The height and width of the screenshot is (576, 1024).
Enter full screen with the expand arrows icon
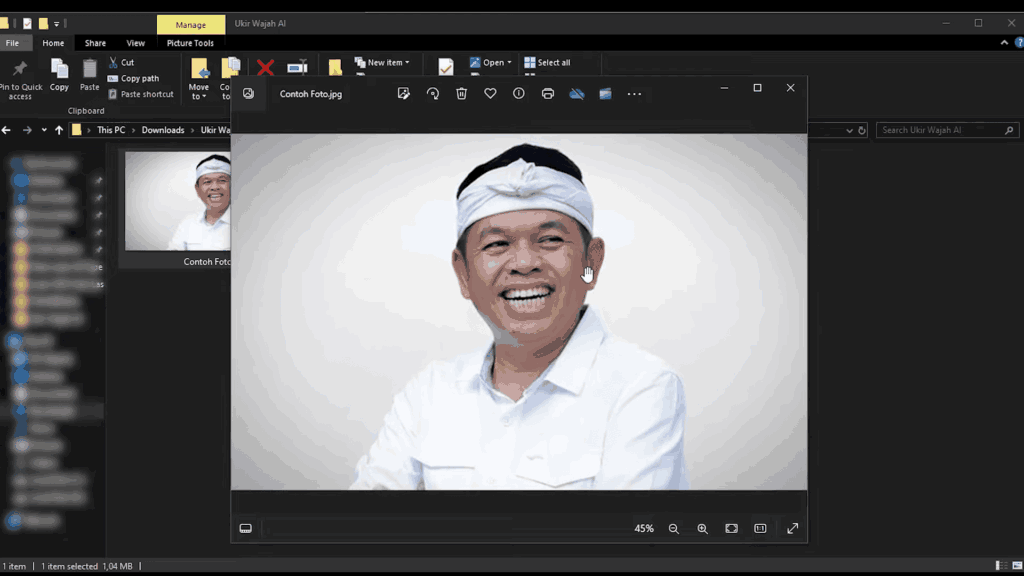(792, 528)
